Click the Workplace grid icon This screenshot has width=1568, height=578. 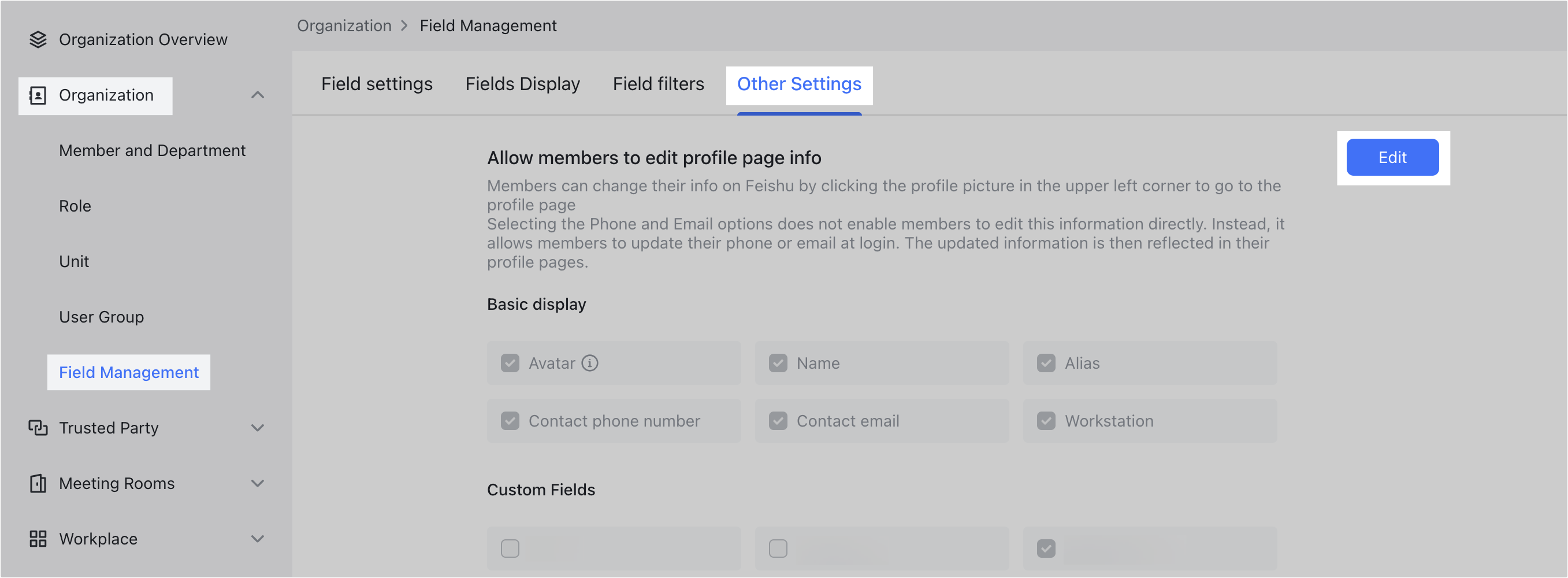point(38,539)
